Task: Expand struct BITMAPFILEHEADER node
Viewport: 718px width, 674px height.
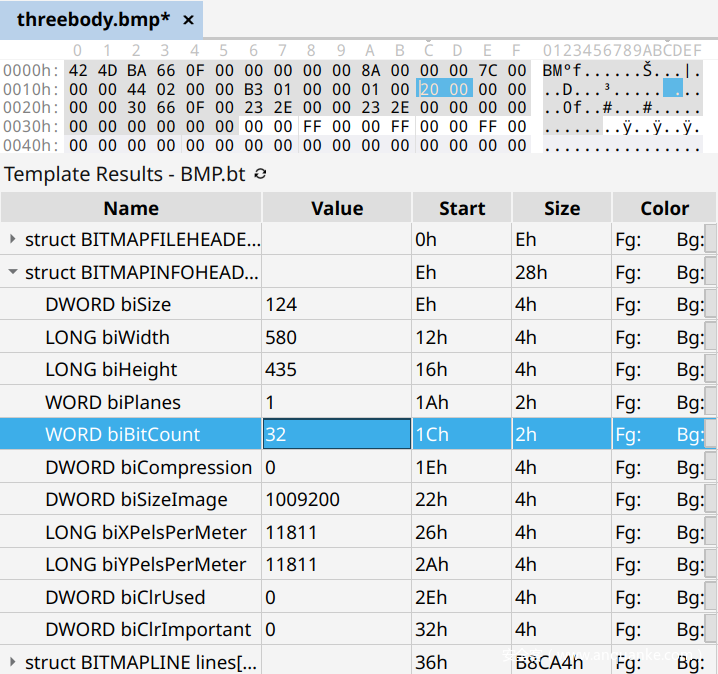Action: (12, 239)
